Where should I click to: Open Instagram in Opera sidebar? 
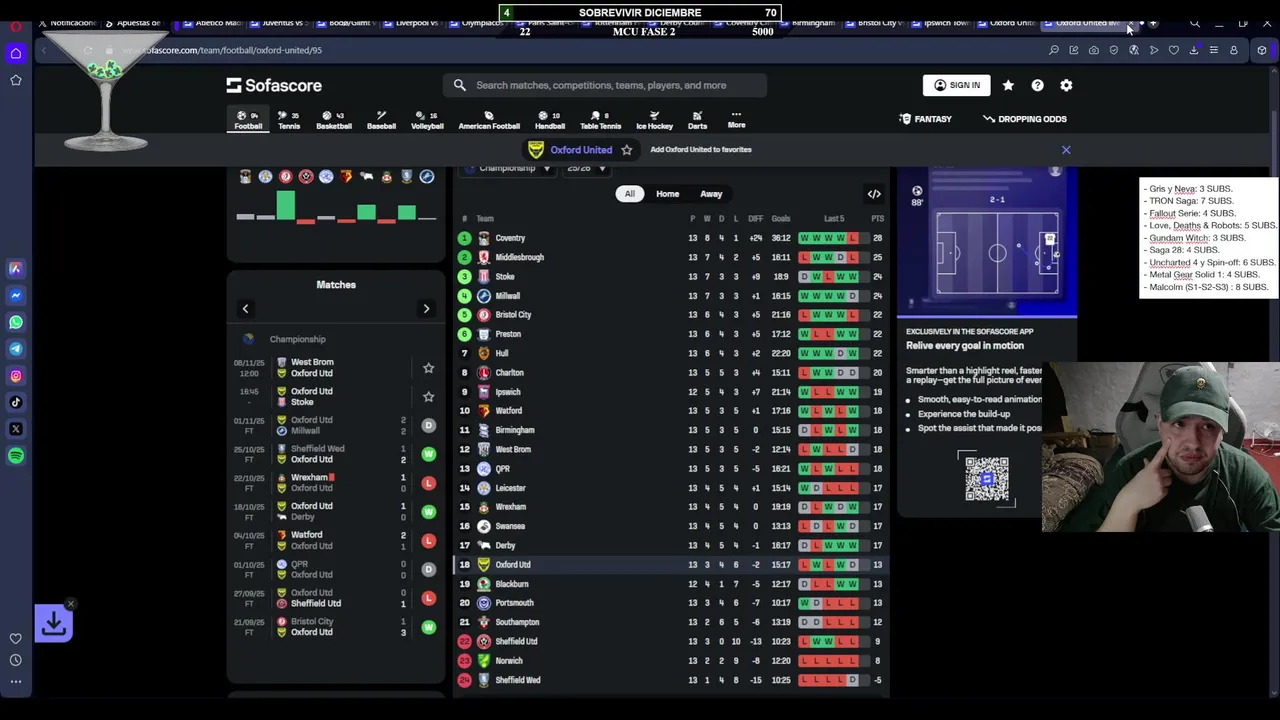[x=16, y=376]
